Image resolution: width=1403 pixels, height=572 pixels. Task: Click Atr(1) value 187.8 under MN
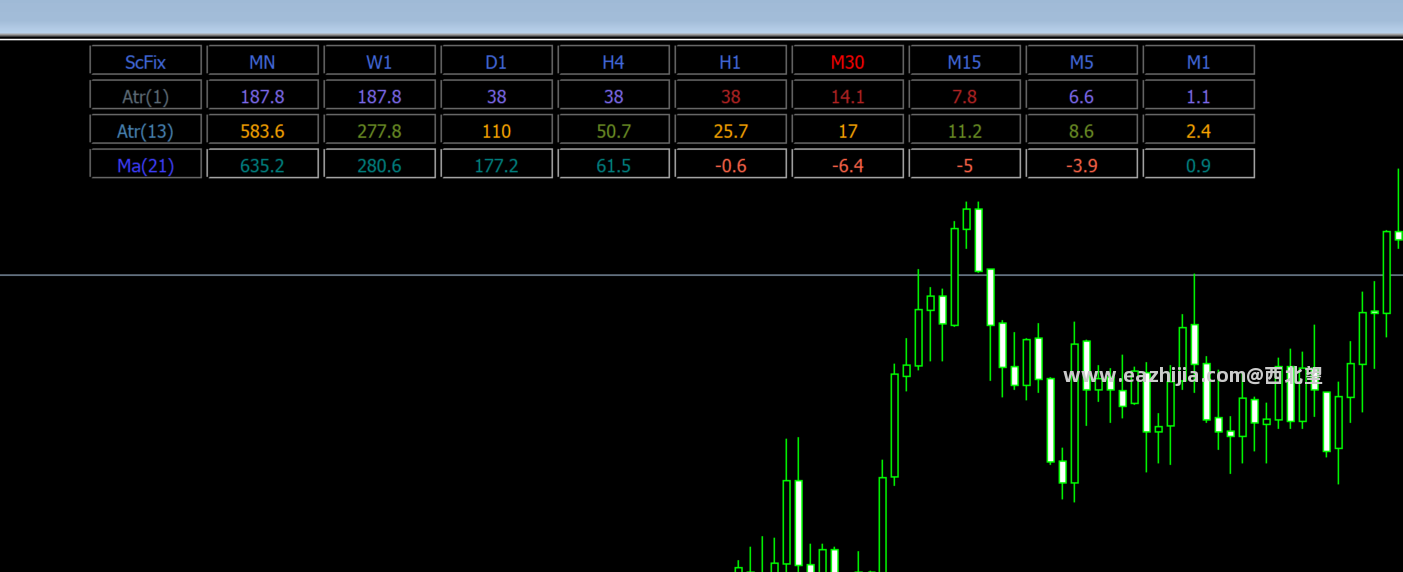[263, 95]
